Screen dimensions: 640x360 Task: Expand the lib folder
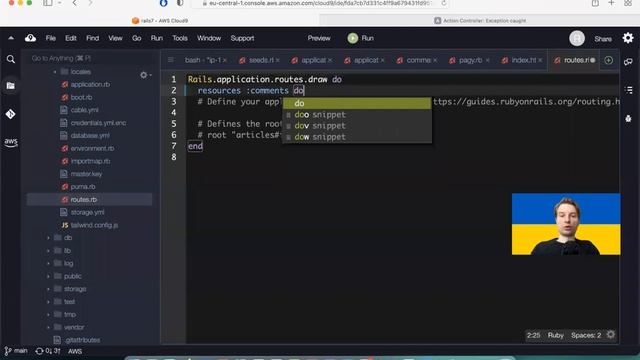[48, 251]
